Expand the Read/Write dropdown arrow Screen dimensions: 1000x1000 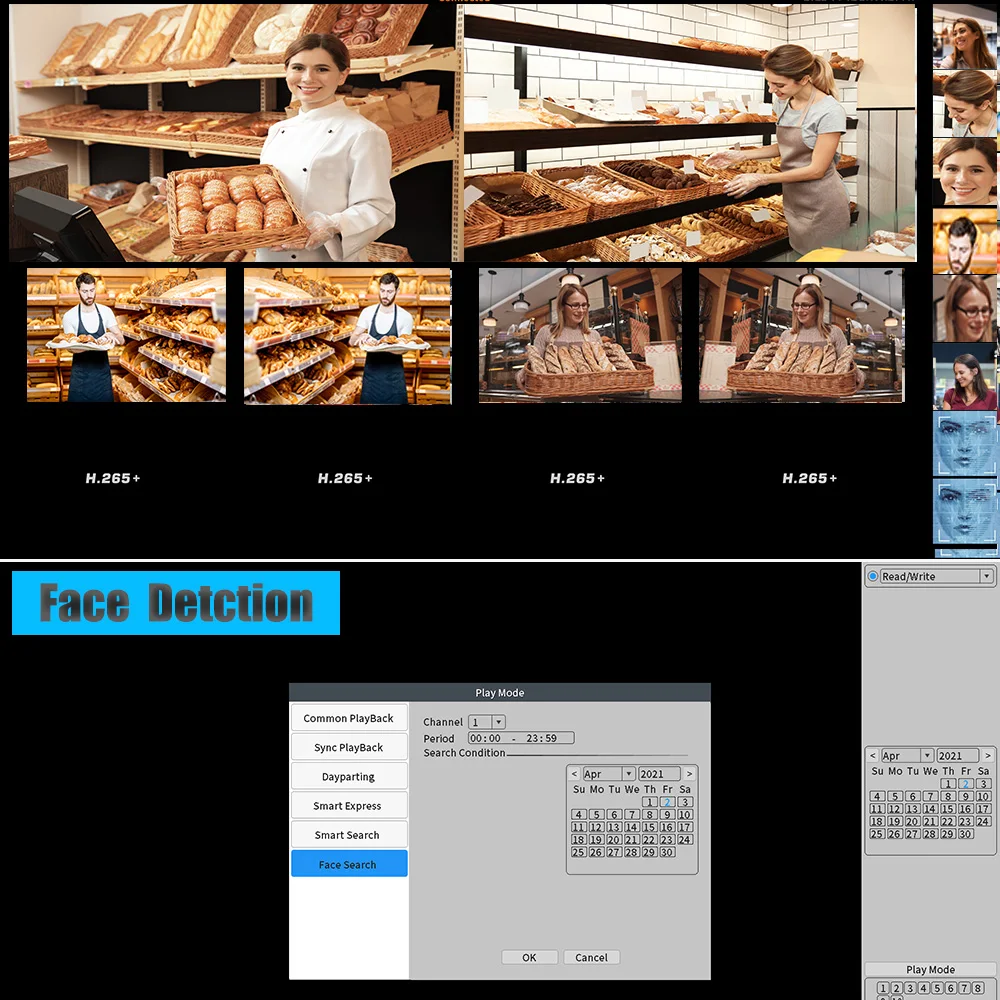[x=987, y=577]
